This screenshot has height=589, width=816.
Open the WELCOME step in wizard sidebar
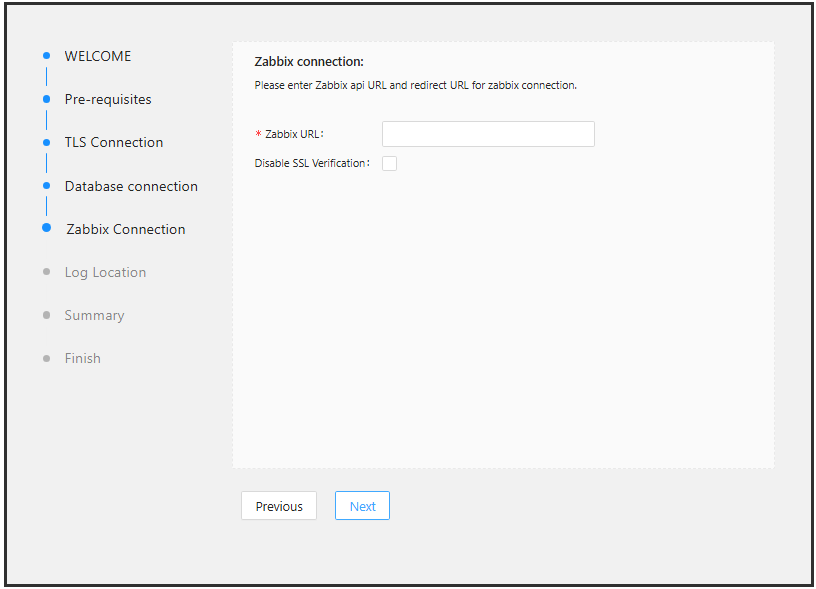coord(98,56)
